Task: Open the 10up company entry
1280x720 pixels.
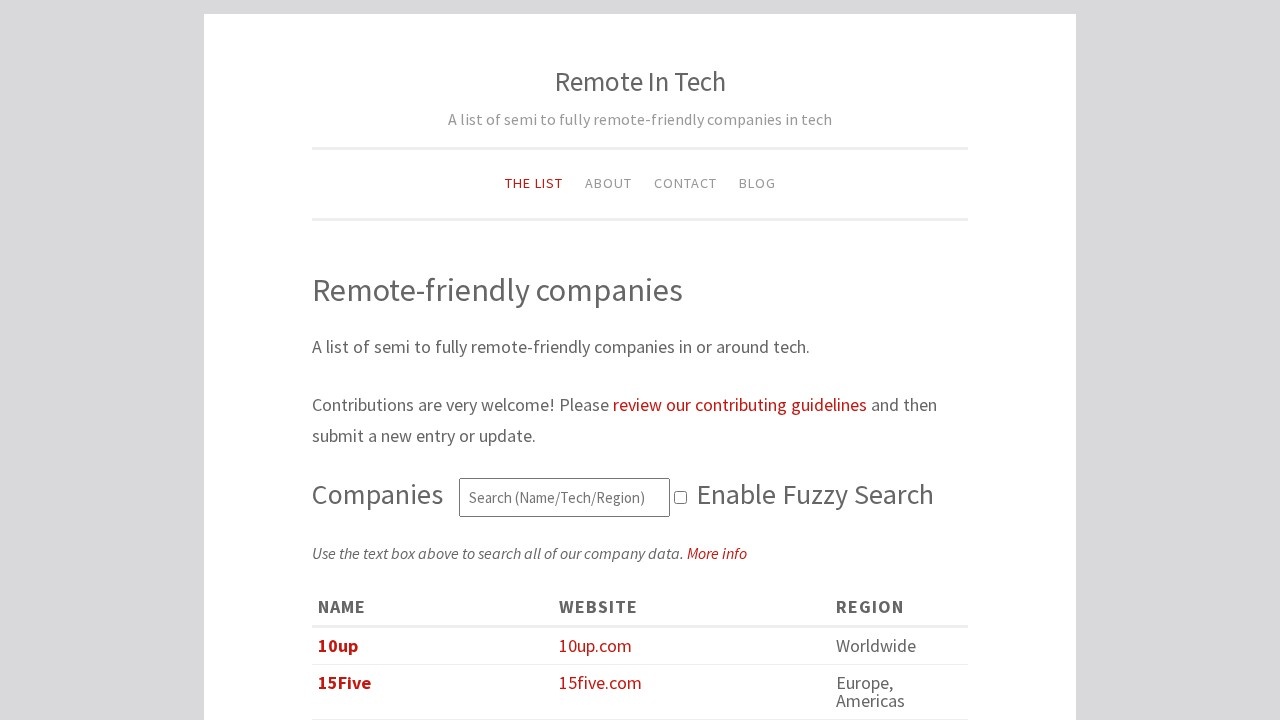Action: pos(337,646)
